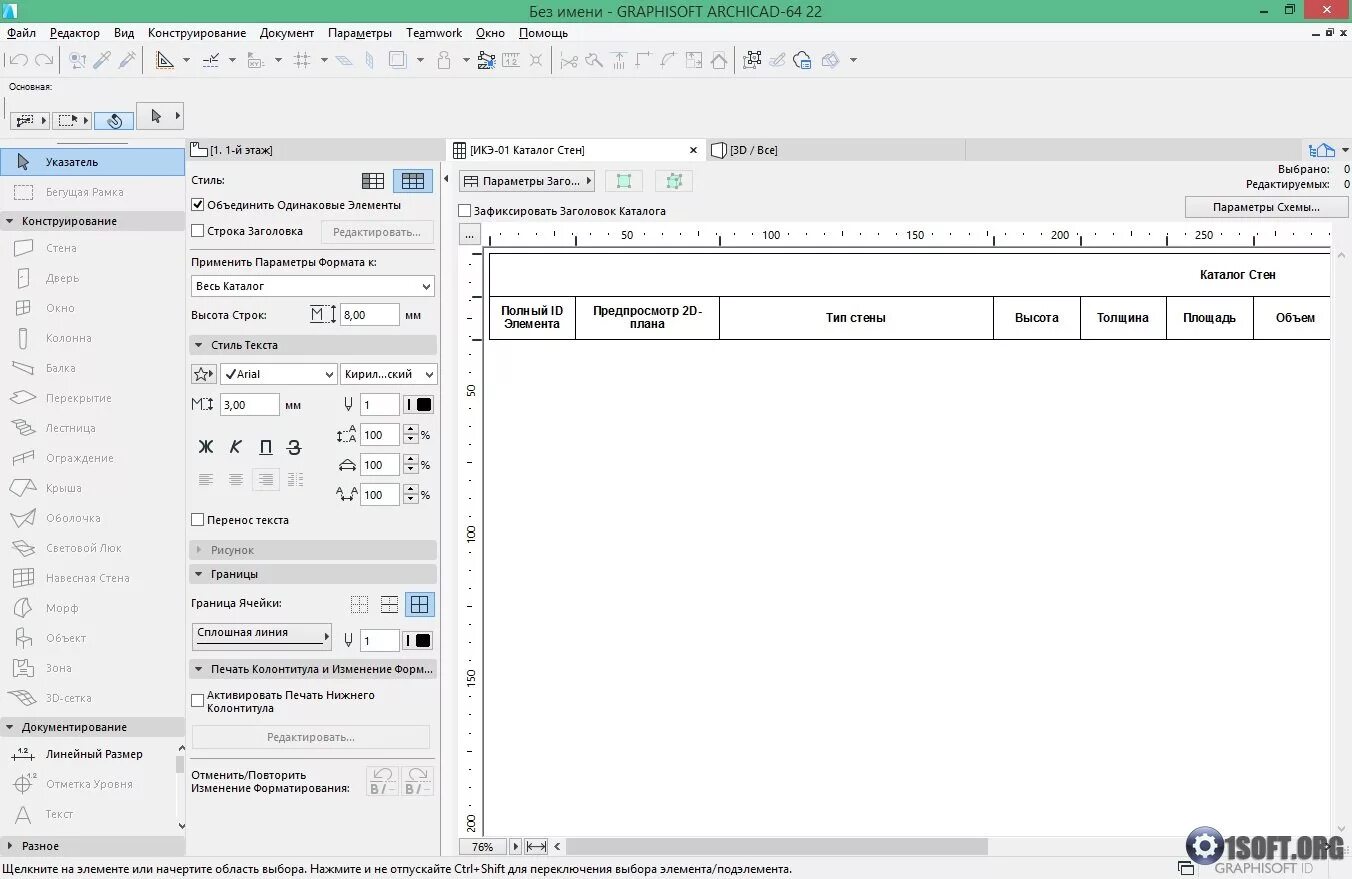The image size is (1352, 879).
Task: Collapse the Границы section
Action: pos(313,574)
